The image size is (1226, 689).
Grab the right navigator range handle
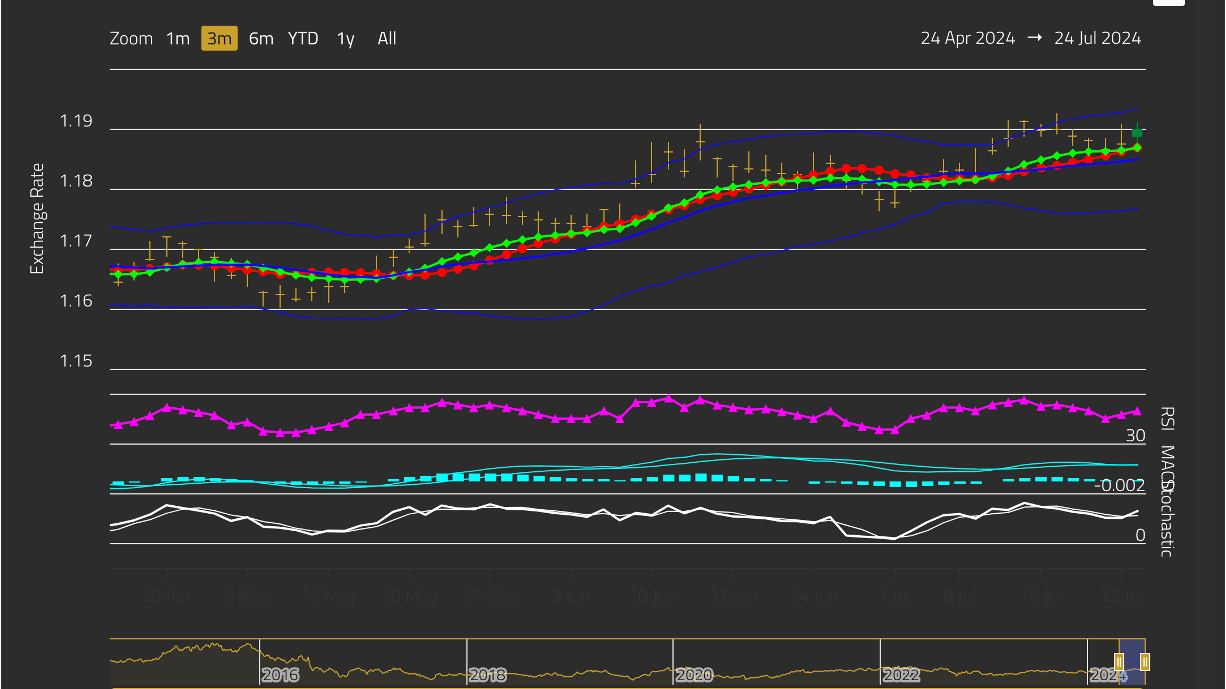coord(1145,661)
